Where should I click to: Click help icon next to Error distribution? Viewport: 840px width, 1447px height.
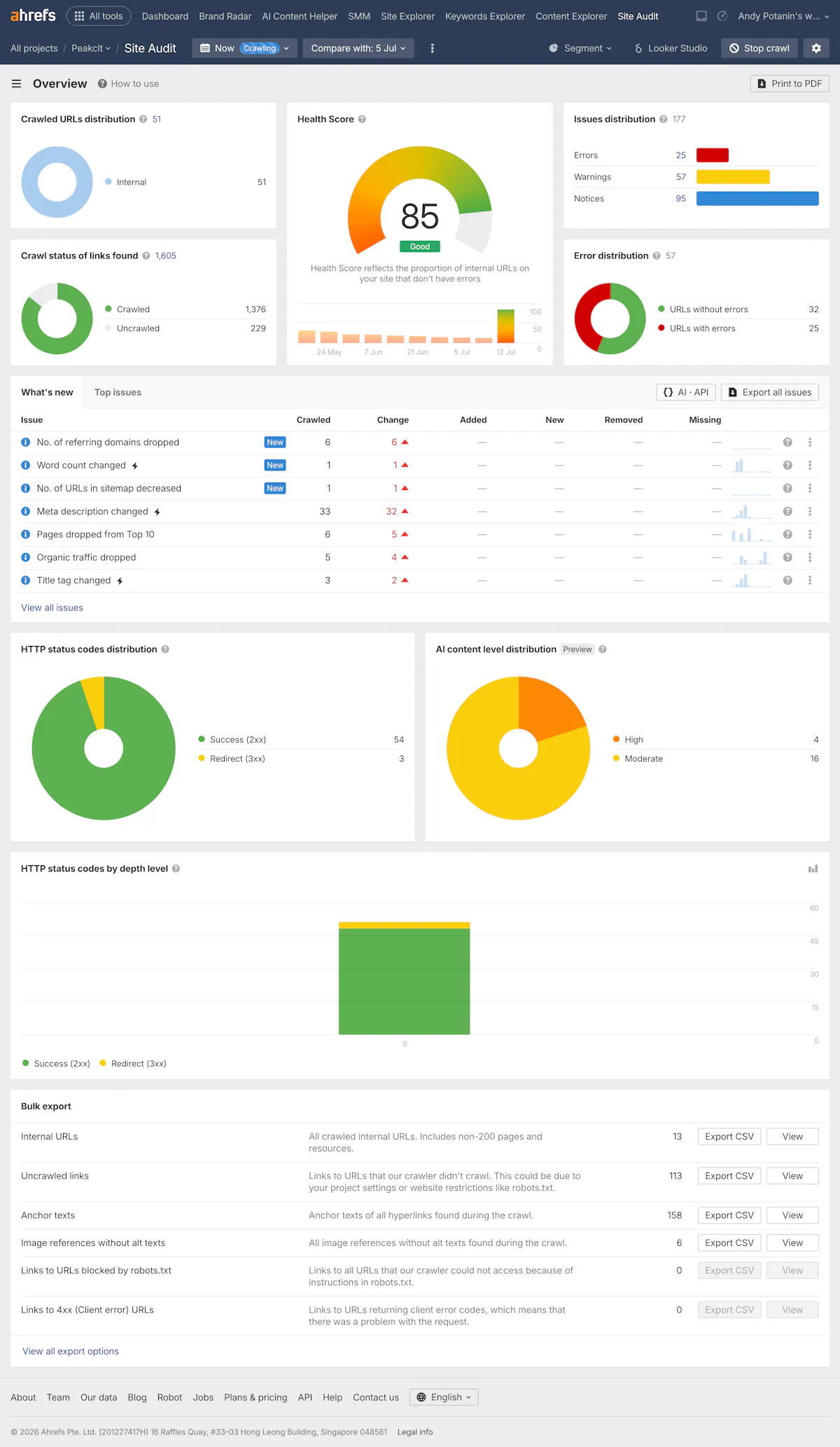(x=657, y=256)
